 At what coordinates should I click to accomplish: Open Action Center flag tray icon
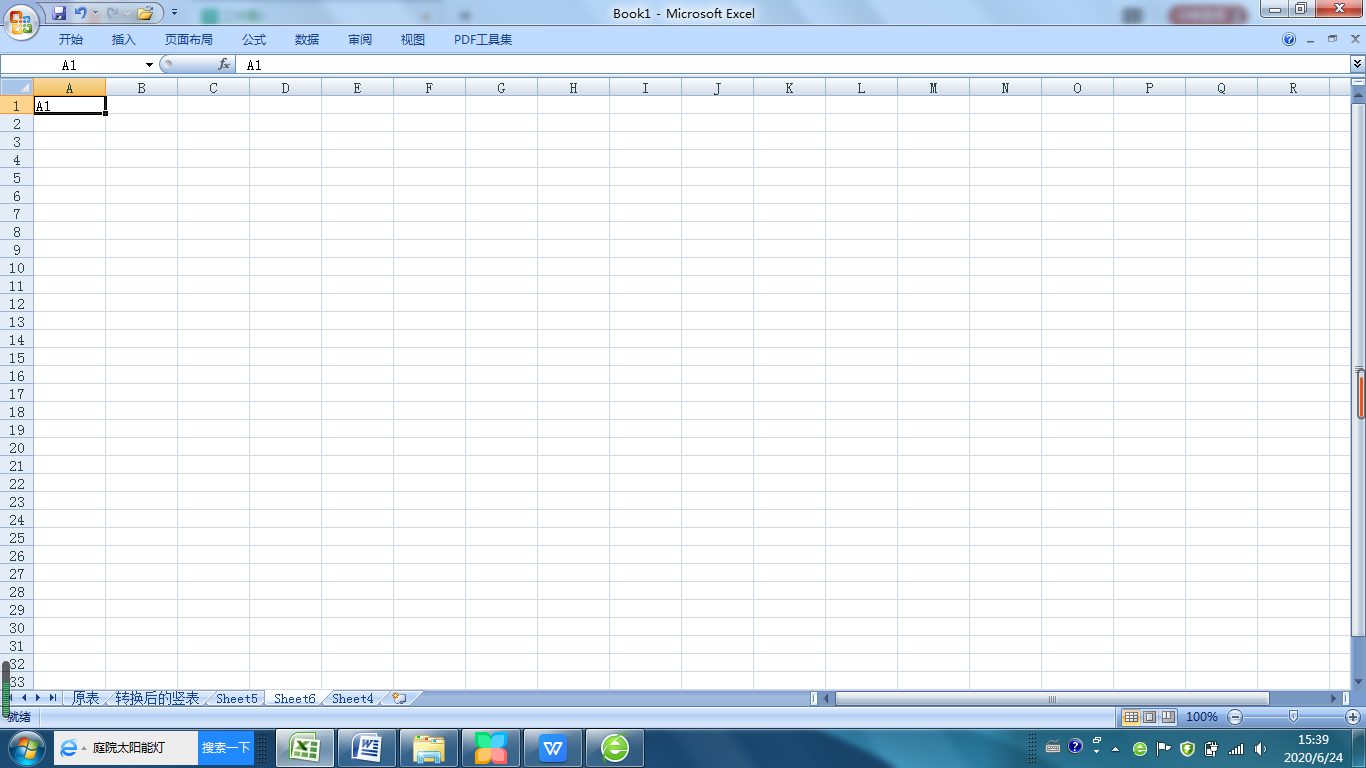point(1163,748)
